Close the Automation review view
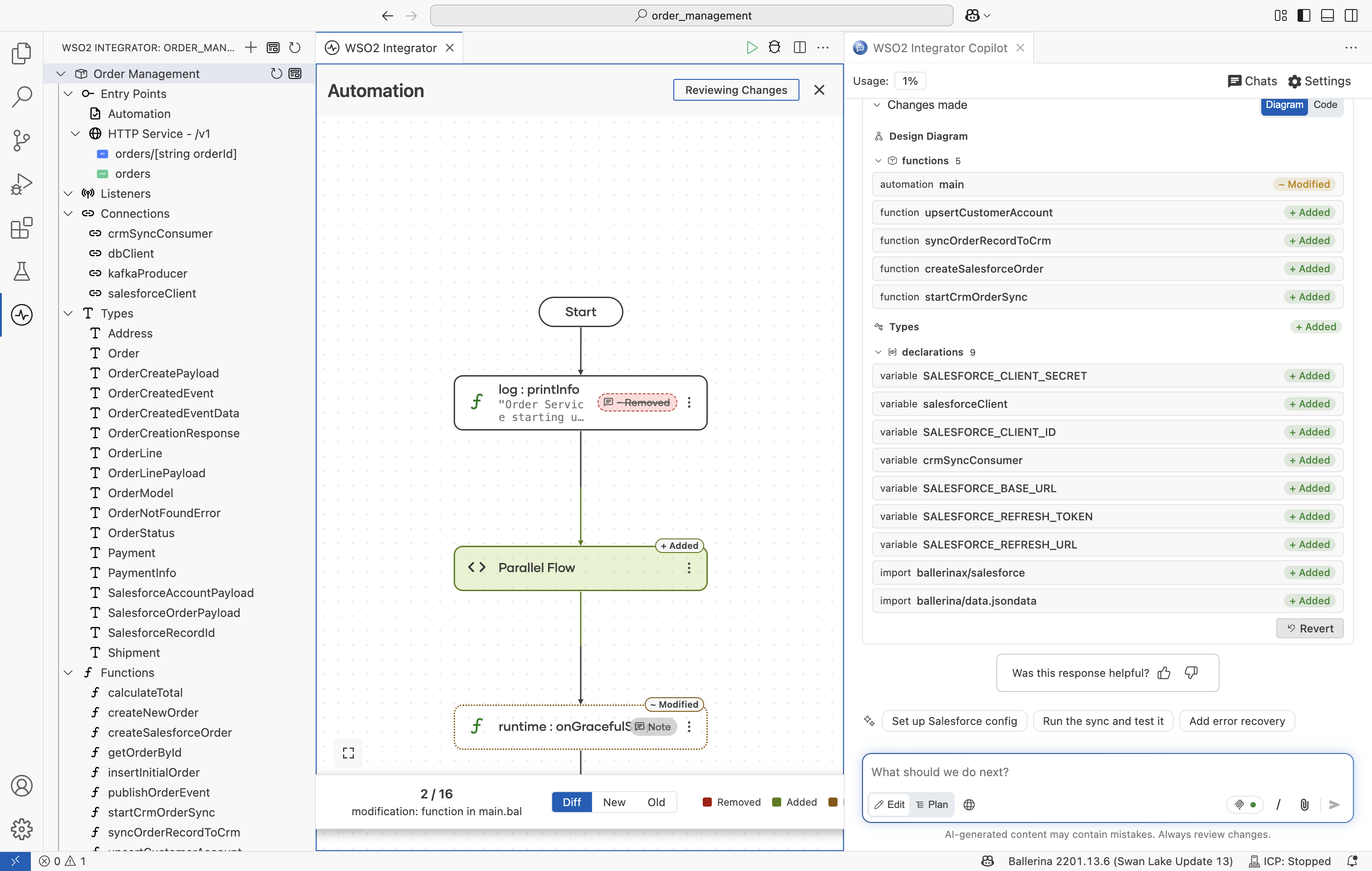 coord(819,90)
